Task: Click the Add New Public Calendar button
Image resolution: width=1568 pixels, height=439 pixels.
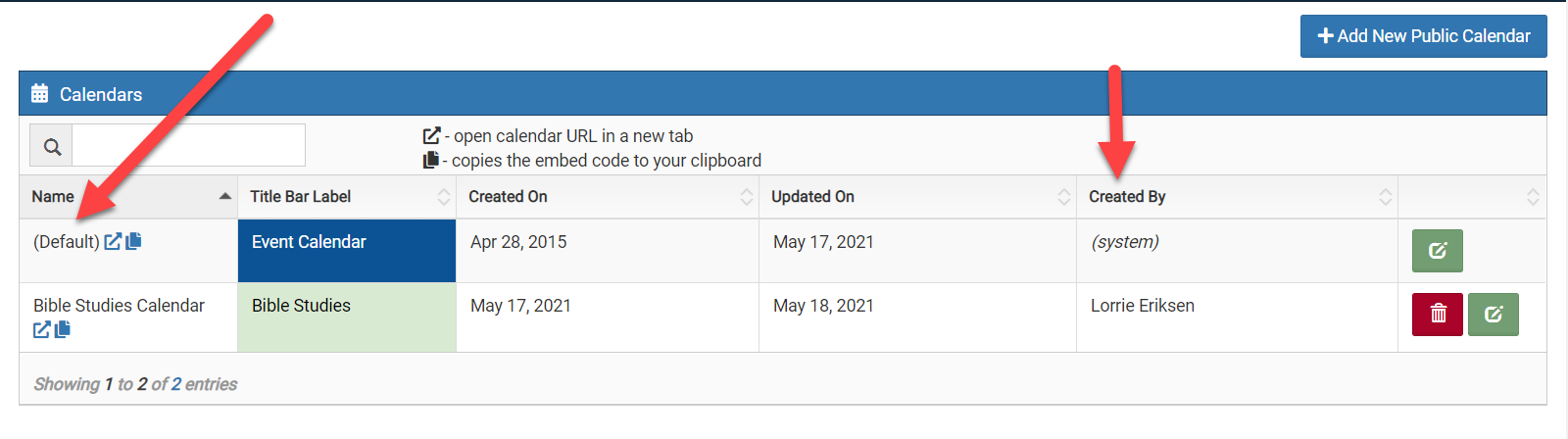Action: [x=1424, y=36]
